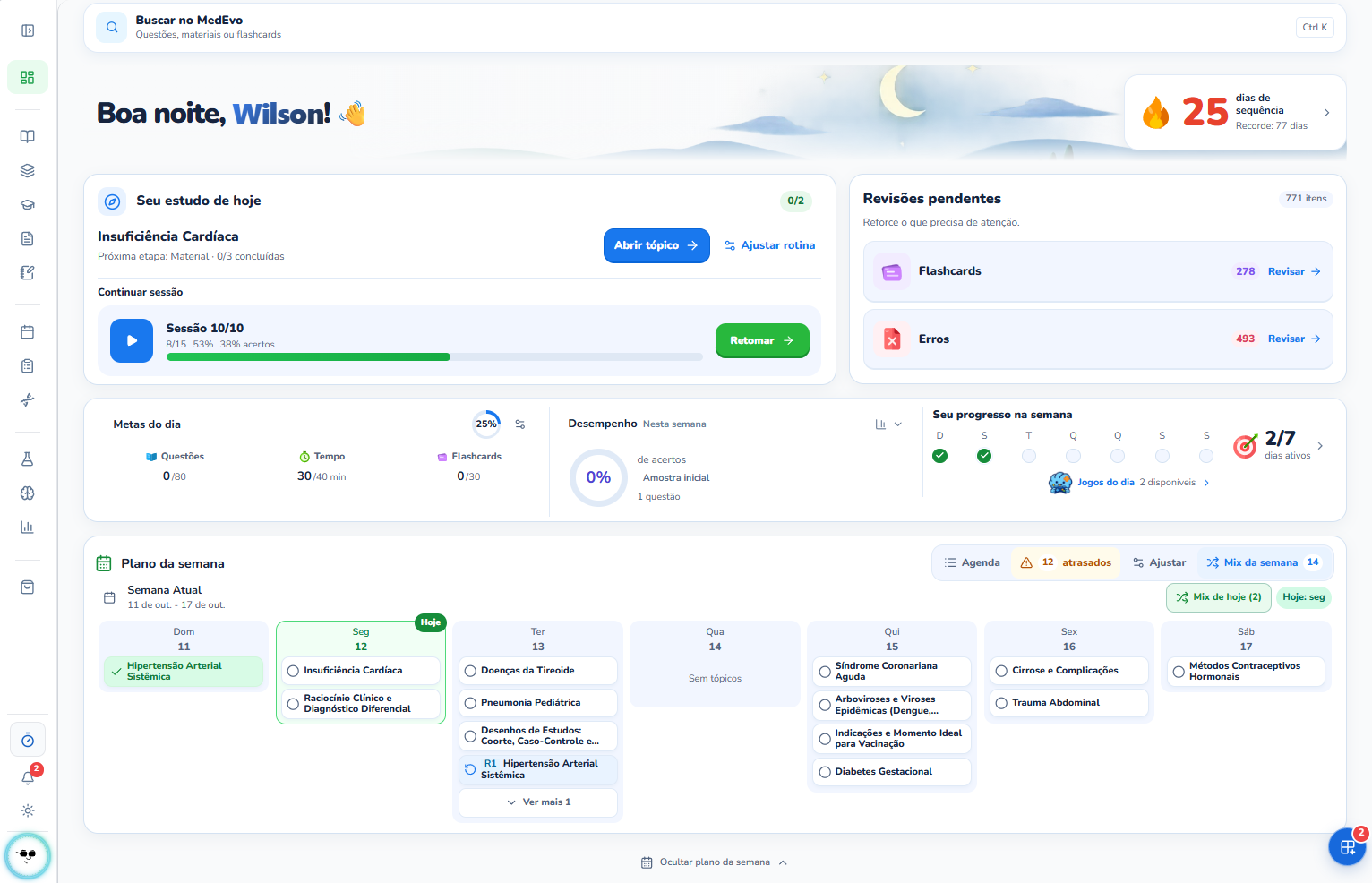Expand the 25 dias de sequência chevron

click(x=1326, y=113)
